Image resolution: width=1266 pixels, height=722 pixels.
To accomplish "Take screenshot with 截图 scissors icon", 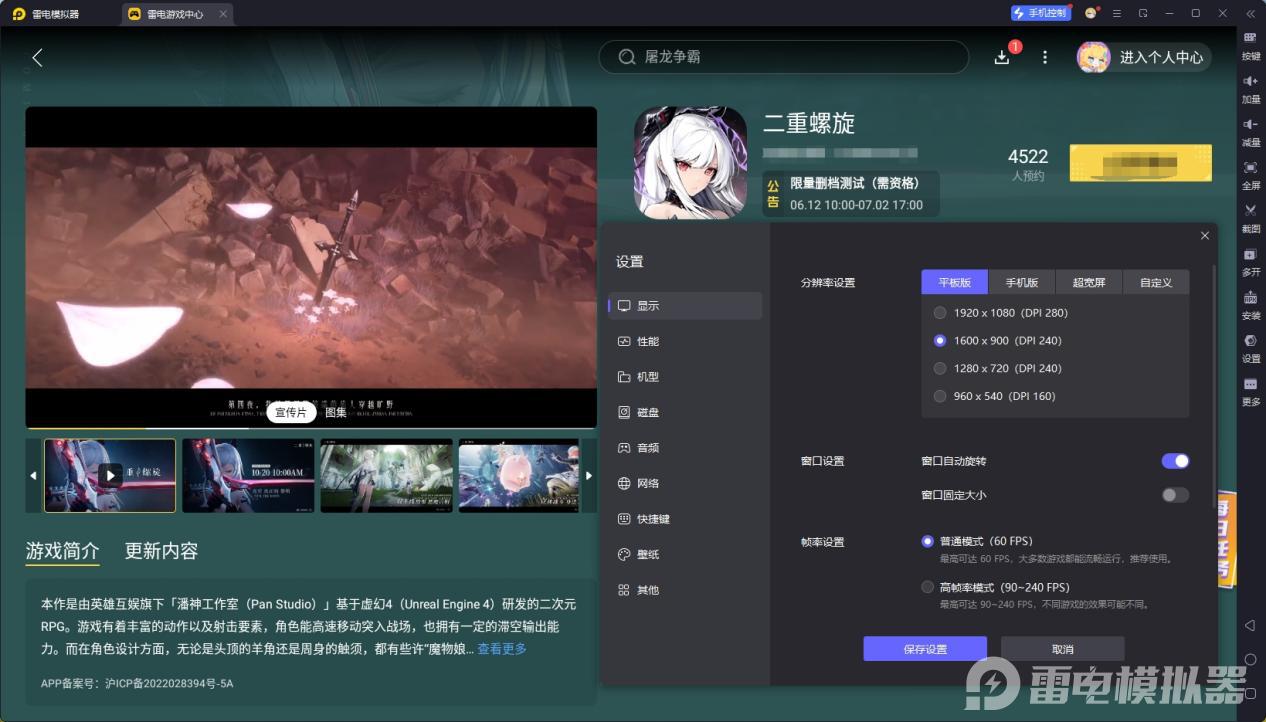I will point(1251,217).
